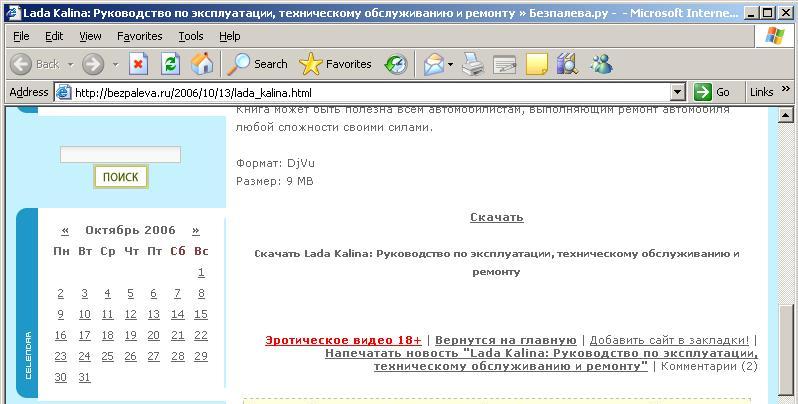The width and height of the screenshot is (798, 404).
Task: Expand the Back button history arrow
Action: click(x=70, y=64)
